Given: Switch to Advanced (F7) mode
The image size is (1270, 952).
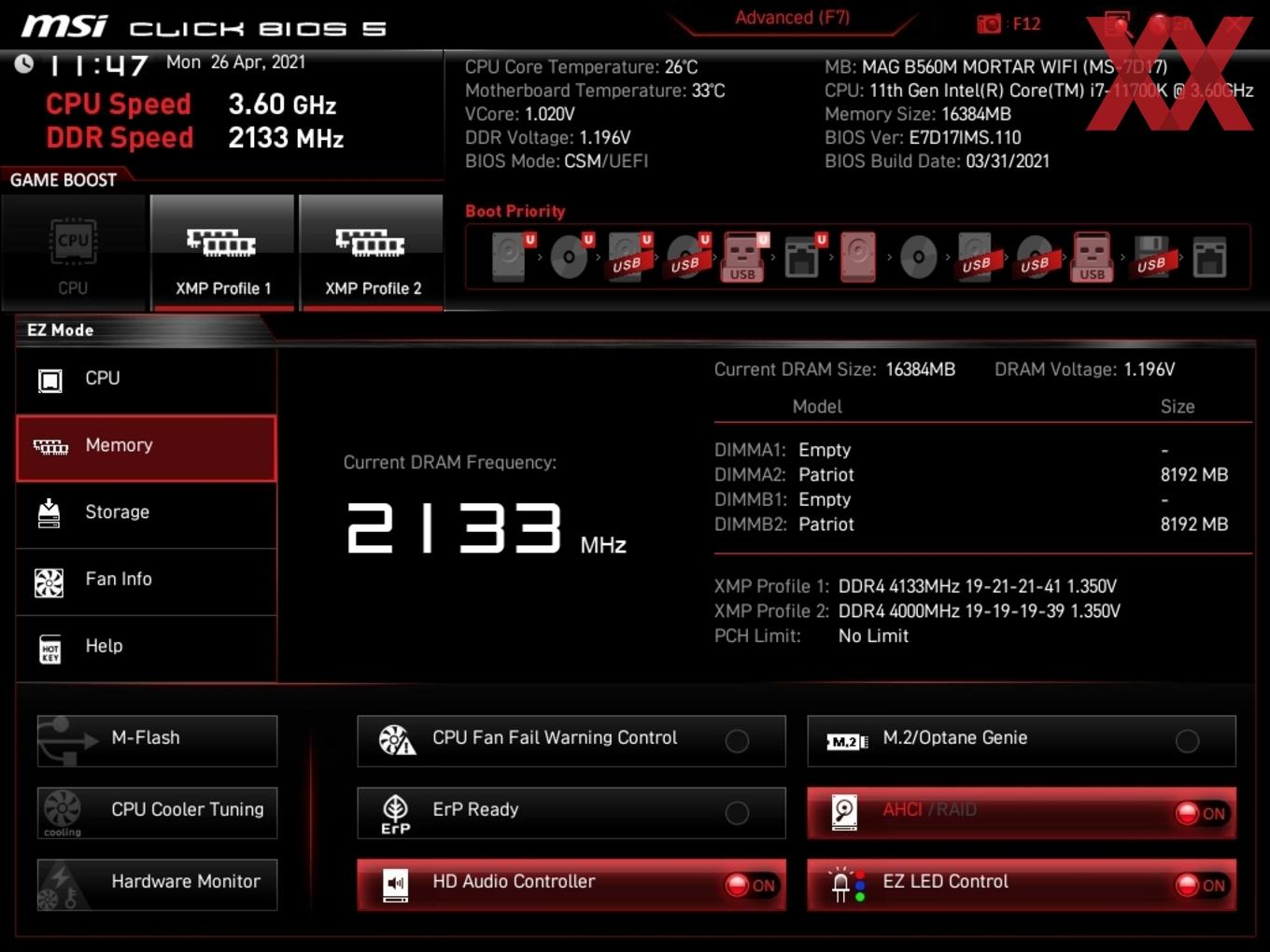Looking at the screenshot, I should (x=792, y=18).
